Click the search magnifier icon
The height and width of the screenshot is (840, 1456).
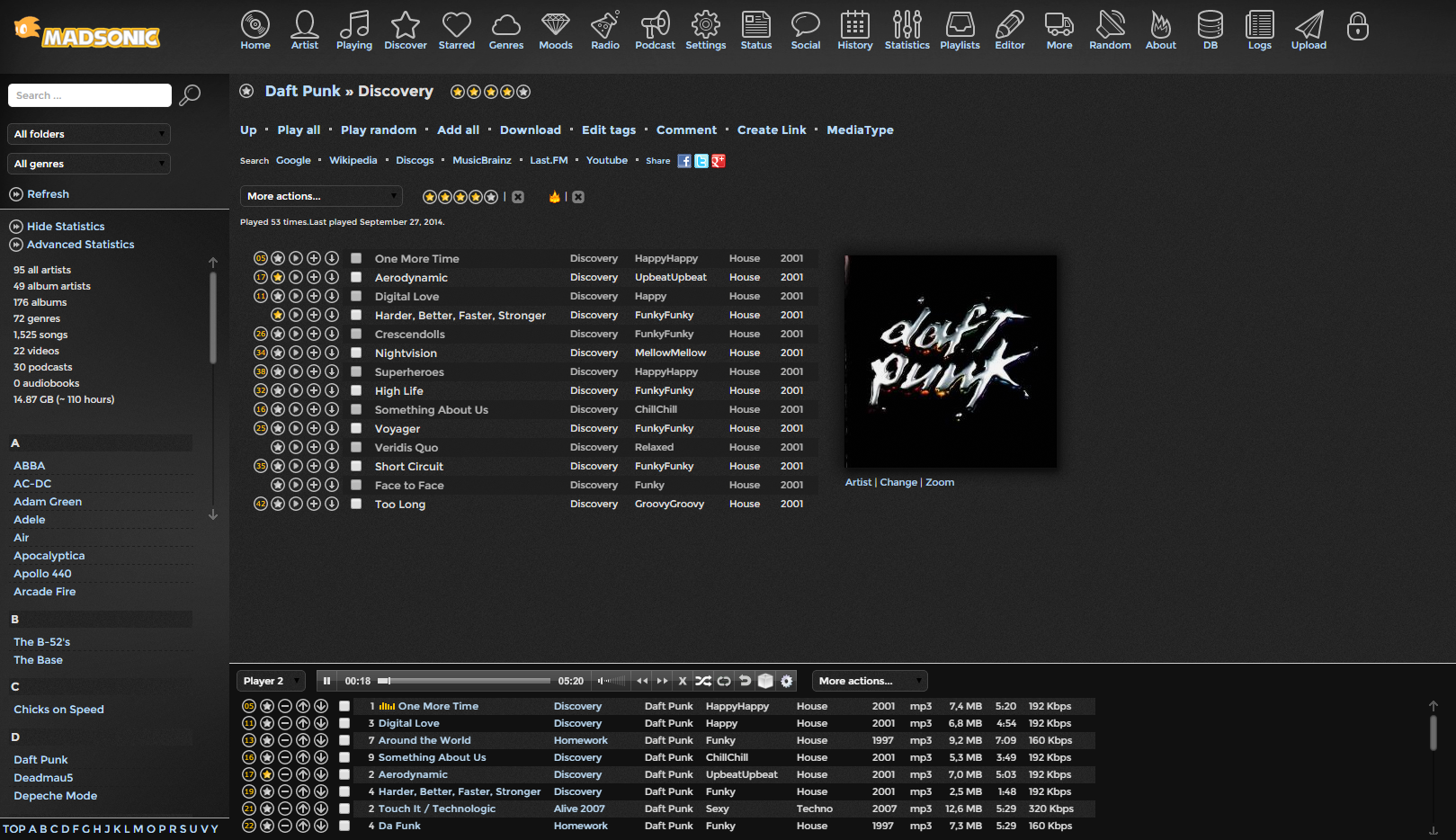(x=190, y=94)
